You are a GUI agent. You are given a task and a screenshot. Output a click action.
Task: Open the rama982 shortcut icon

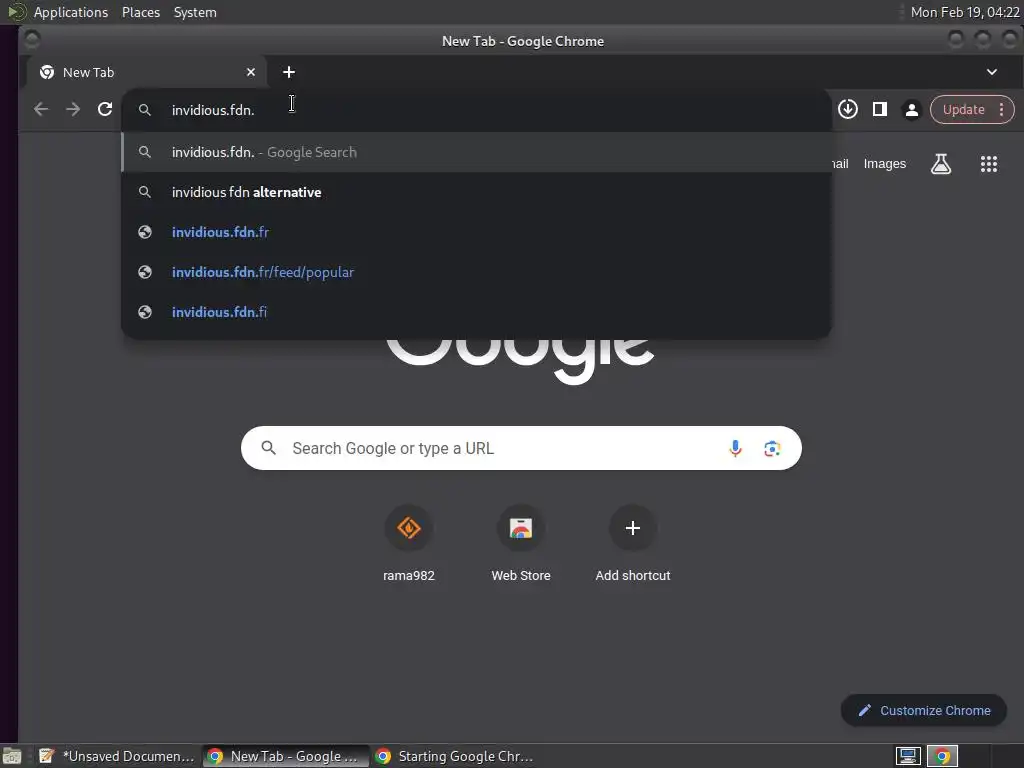coord(409,528)
